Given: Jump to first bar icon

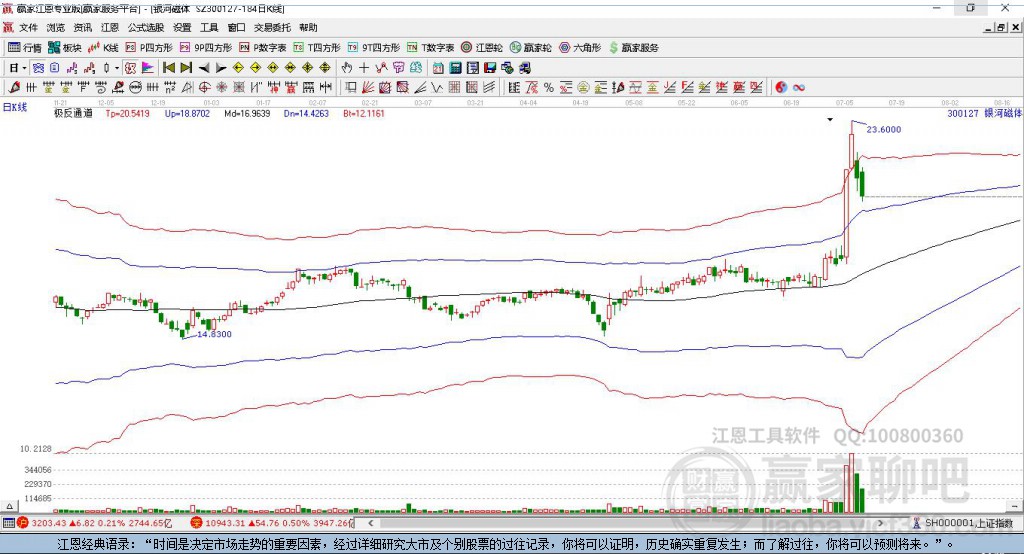Looking at the screenshot, I should 169,67.
